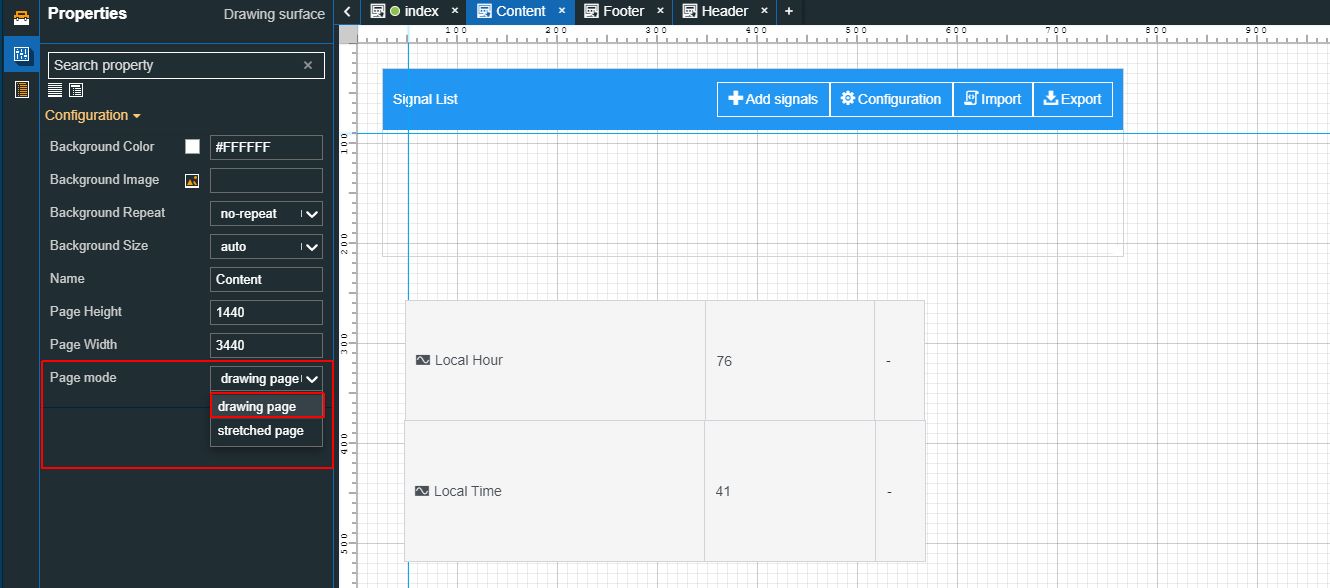This screenshot has width=1330, height=588.
Task: Click the Page Height field
Action: 266,312
